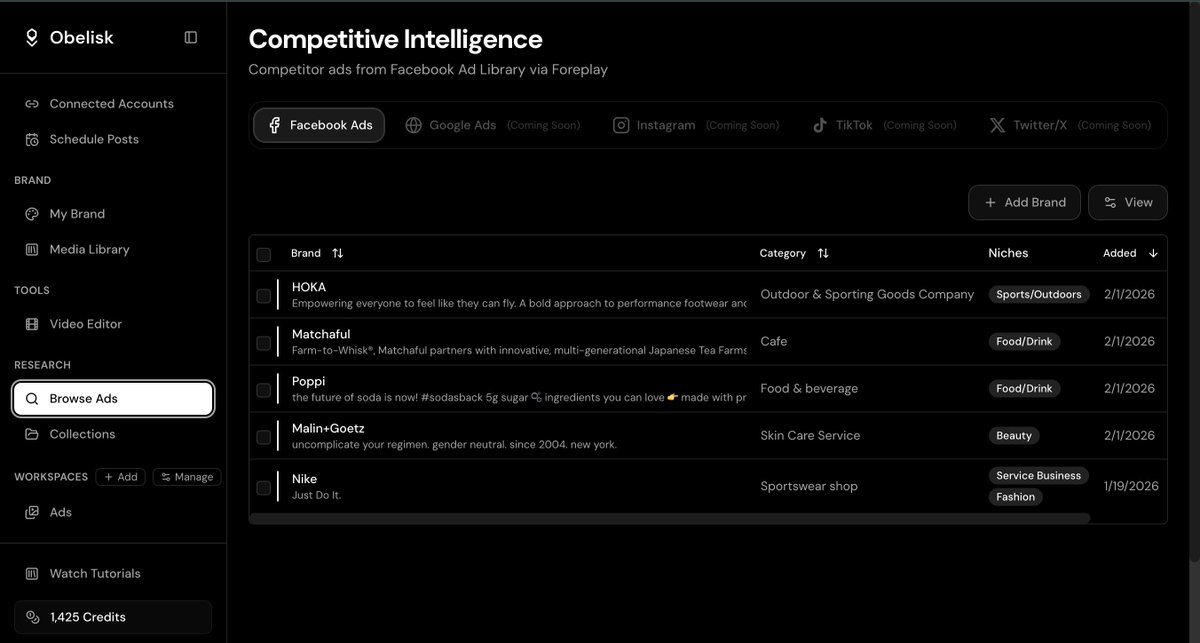Screen dimensions: 1200x643
Task: Click the Schedule Posts calendar icon
Action: tap(32, 139)
